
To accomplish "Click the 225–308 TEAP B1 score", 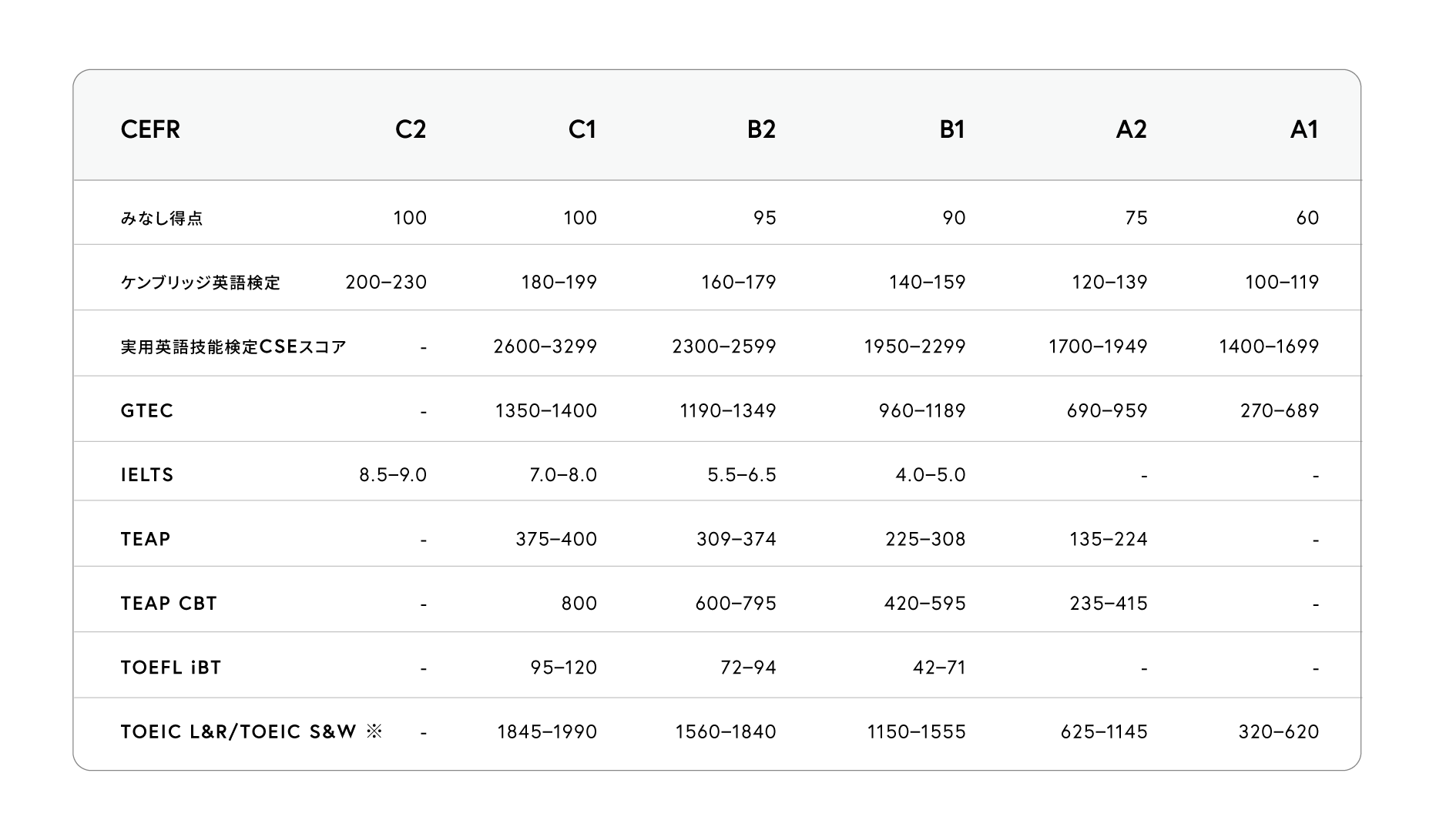I will (x=925, y=539).
